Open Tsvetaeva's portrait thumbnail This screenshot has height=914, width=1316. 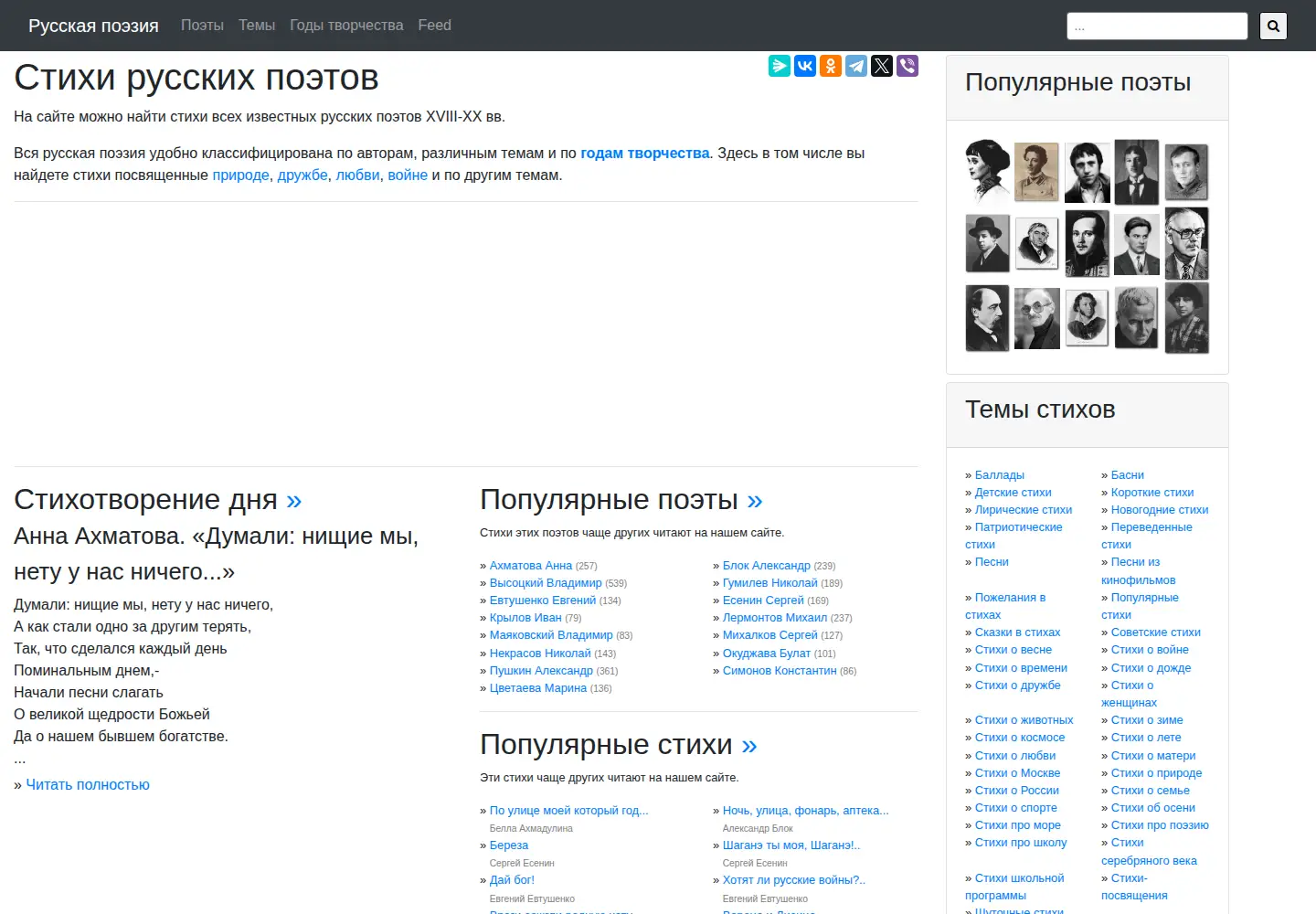tap(1186, 317)
